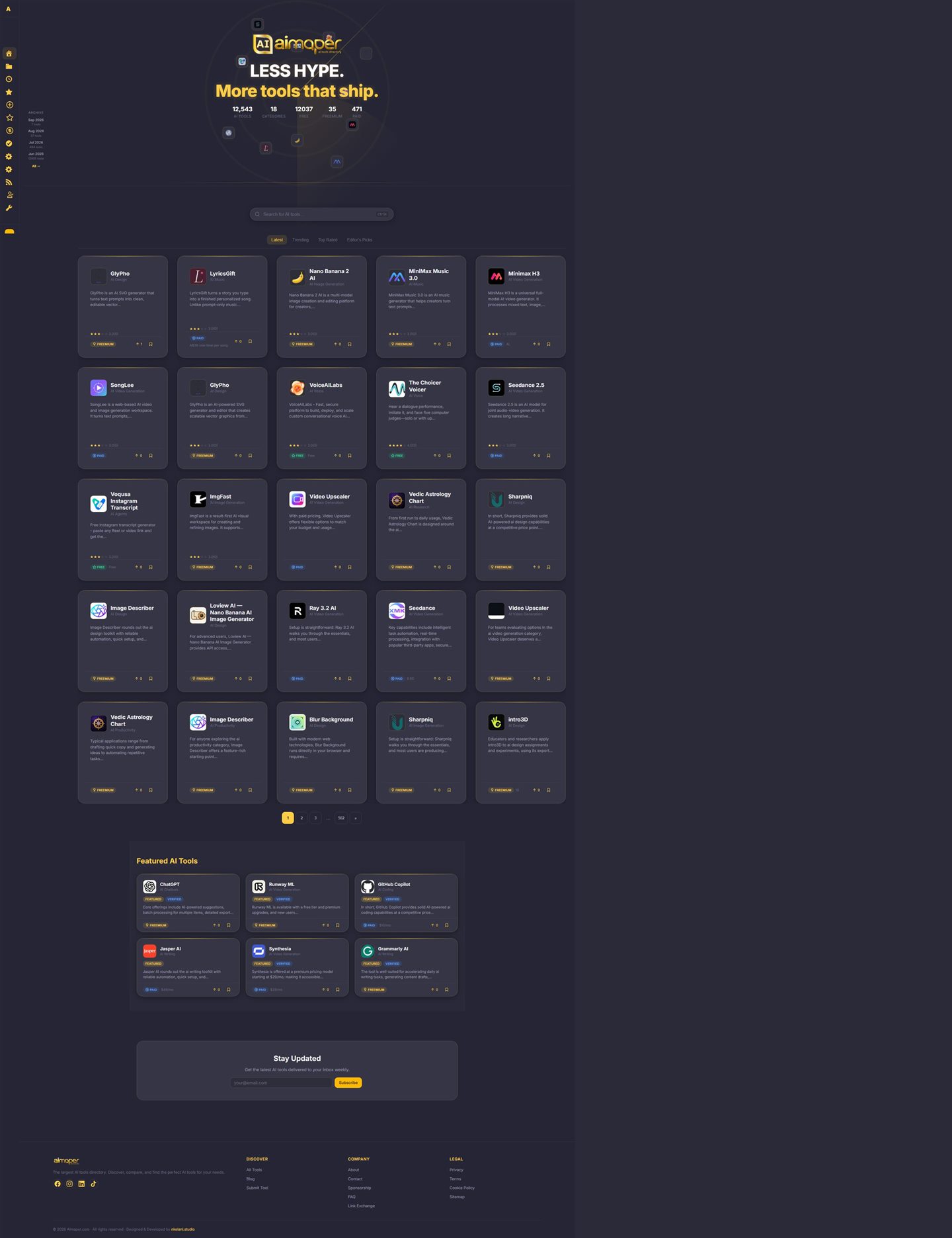Image resolution: width=952 pixels, height=1238 pixels.
Task: Click the outlined star sidebar icon
Action: click(x=9, y=118)
